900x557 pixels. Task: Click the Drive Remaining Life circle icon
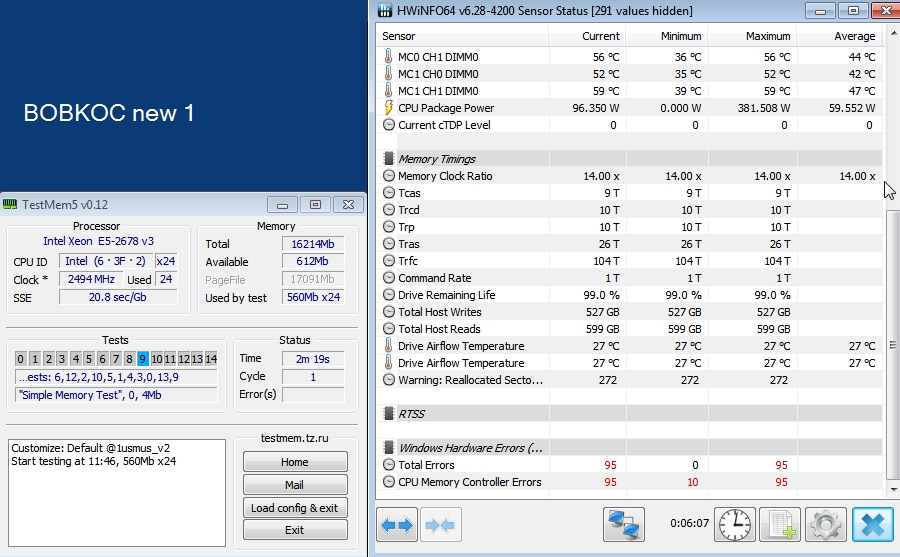389,295
